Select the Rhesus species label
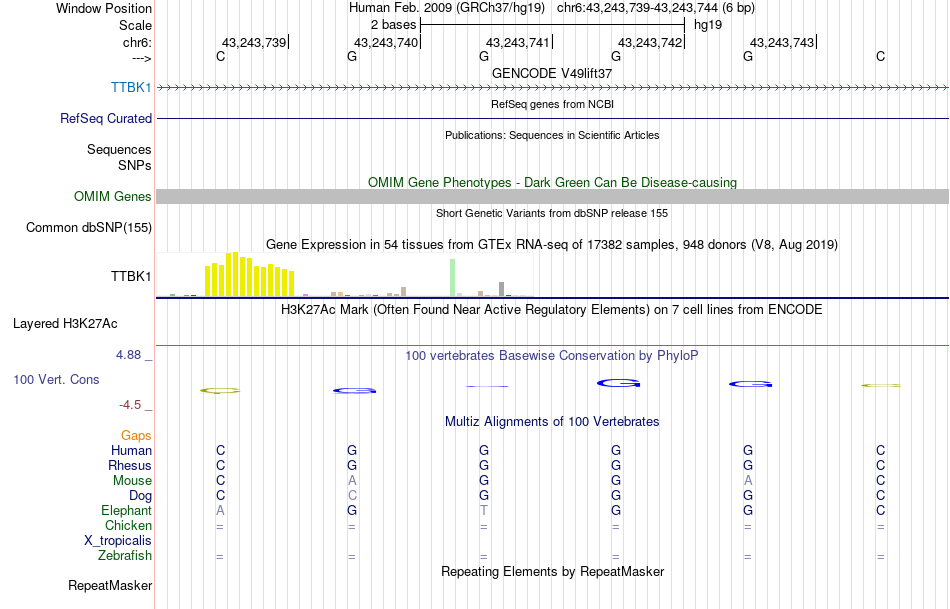Viewport: 950px width, 609px height. 130,465
